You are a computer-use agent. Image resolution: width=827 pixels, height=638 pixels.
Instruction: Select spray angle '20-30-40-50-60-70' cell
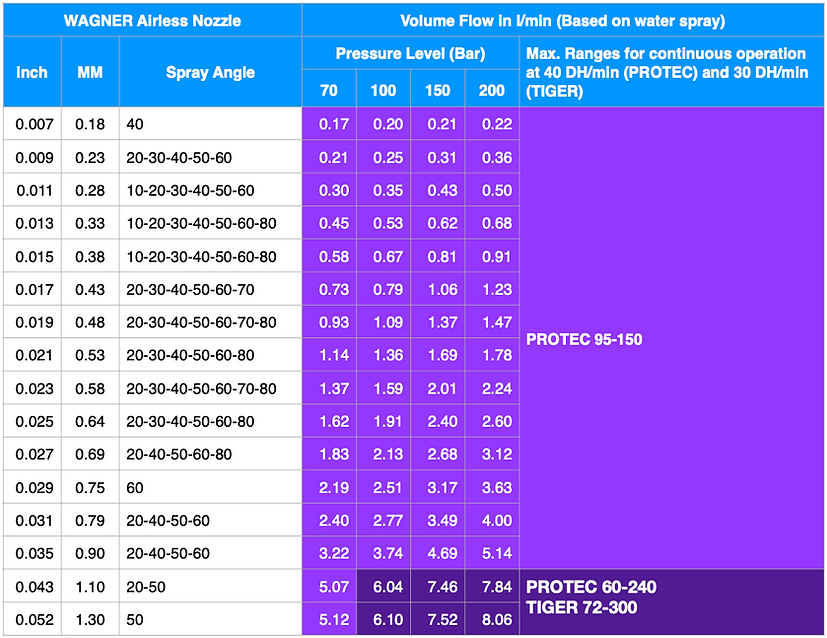[x=210, y=289]
